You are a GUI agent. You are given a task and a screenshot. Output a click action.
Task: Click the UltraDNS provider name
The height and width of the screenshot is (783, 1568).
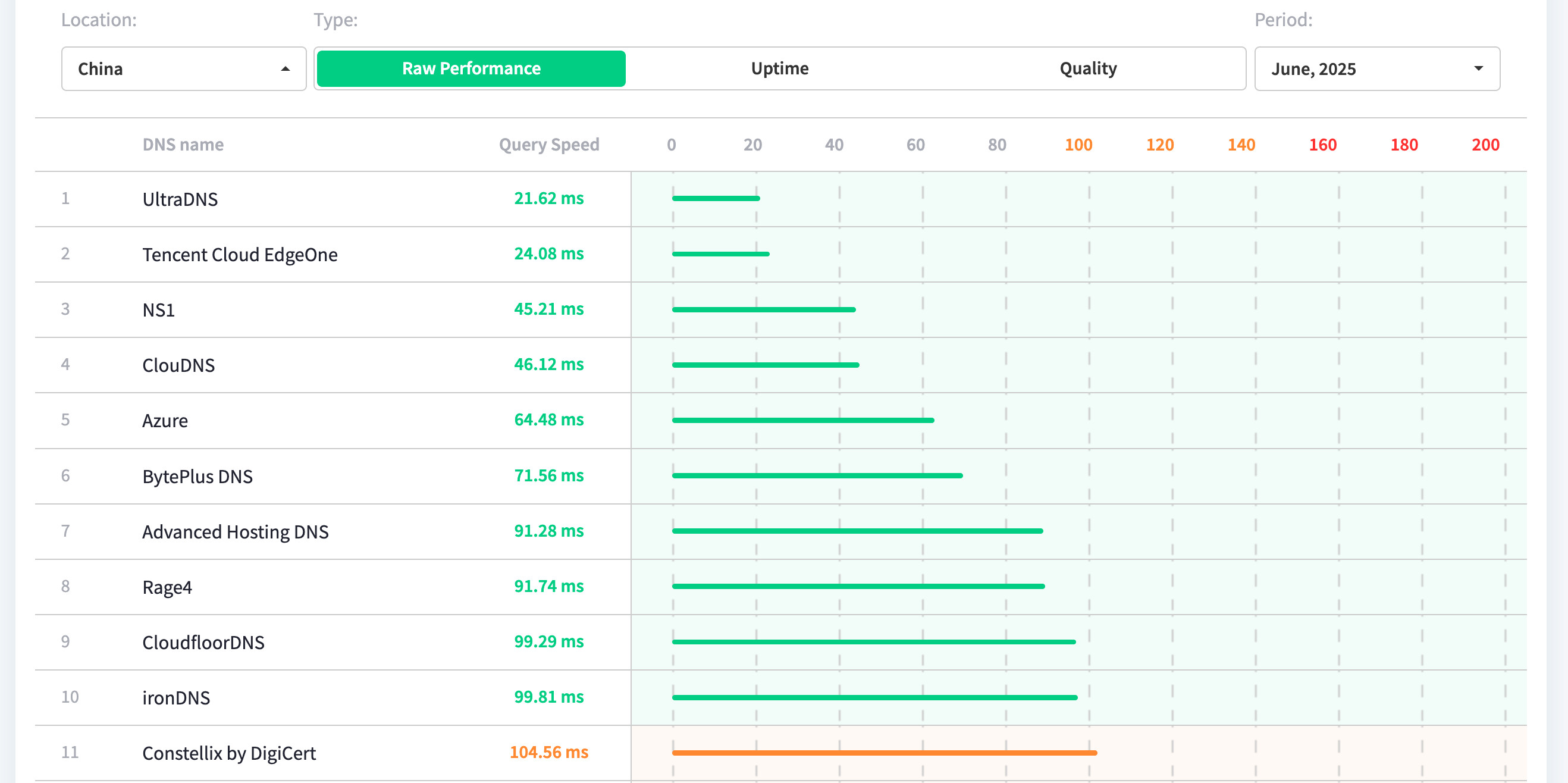180,199
